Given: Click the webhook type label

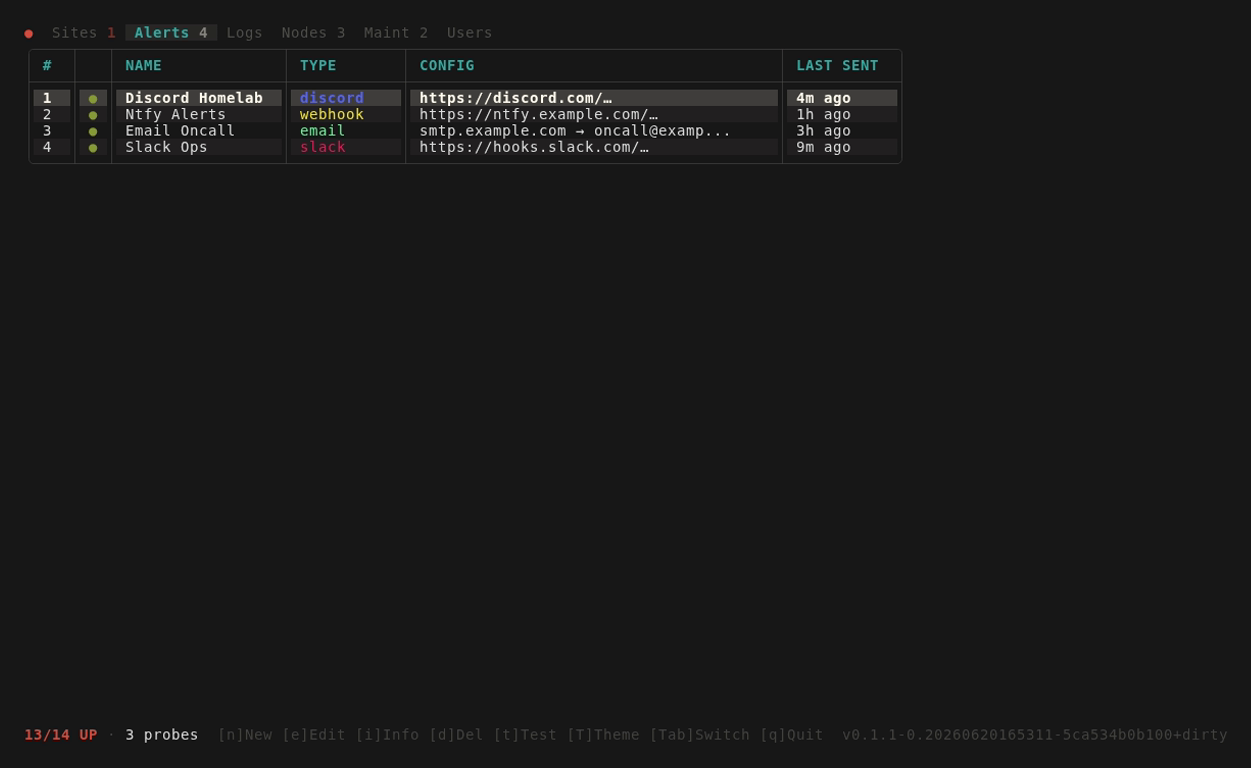Looking at the screenshot, I should coord(332,114).
